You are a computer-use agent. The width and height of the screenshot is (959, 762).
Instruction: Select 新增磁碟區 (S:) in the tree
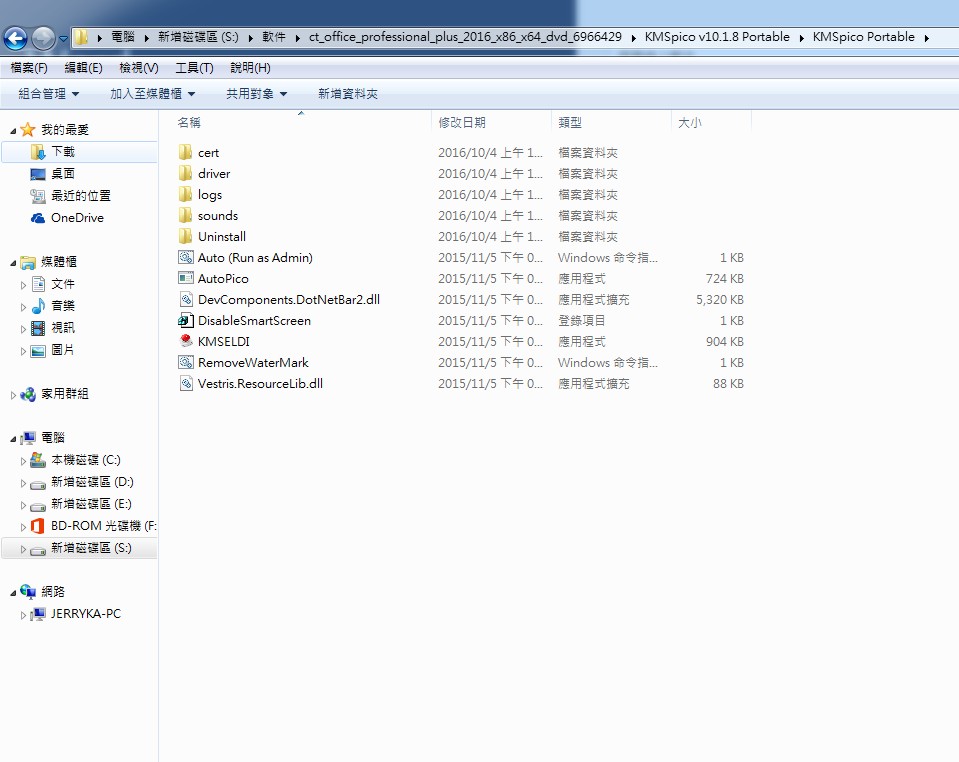(x=91, y=548)
